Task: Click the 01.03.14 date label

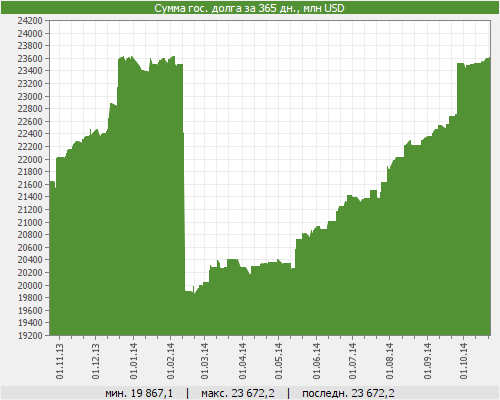Action: (205, 361)
